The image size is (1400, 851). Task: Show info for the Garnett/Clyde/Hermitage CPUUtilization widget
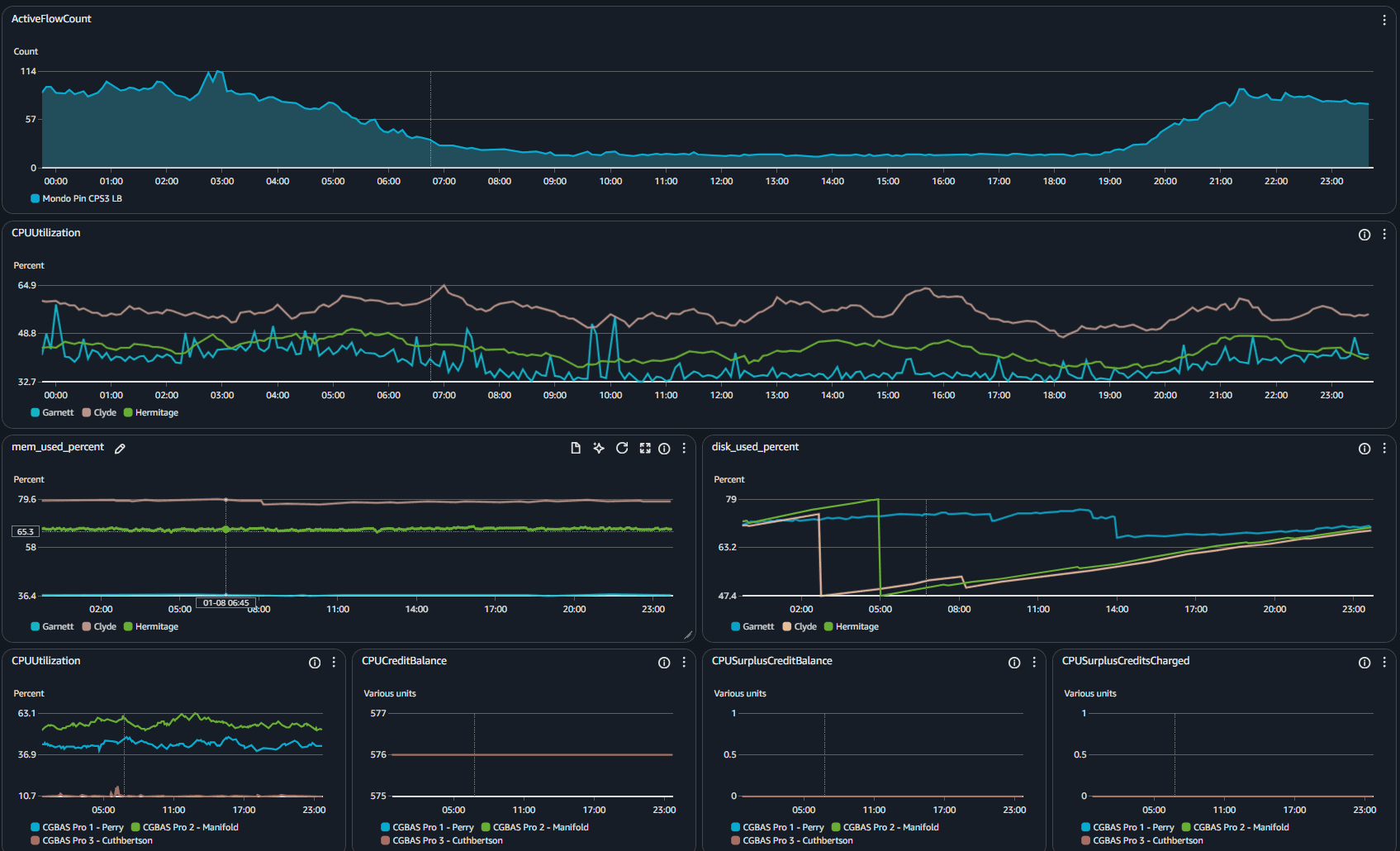(1364, 235)
